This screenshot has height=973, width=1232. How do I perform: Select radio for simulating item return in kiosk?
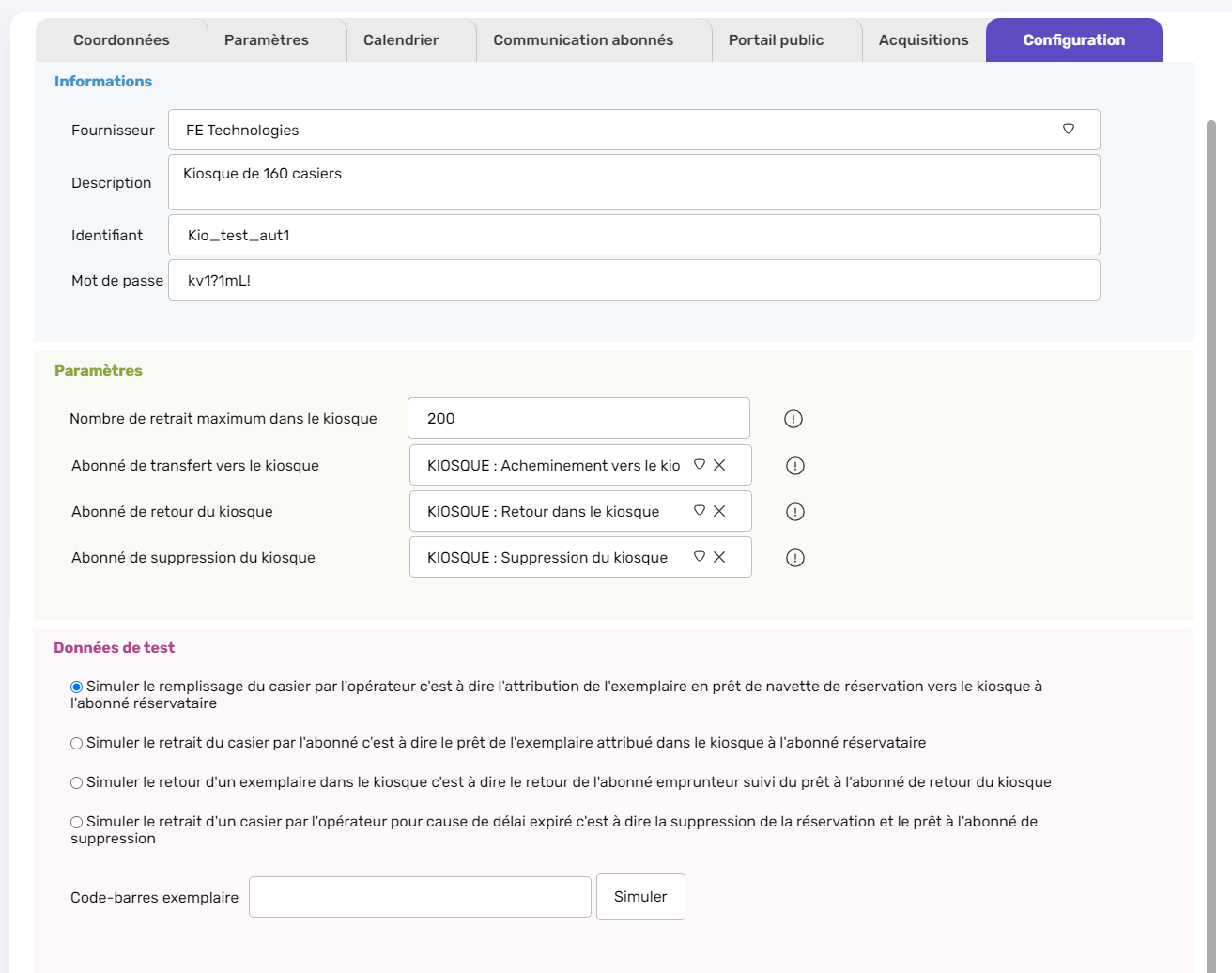pyautogui.click(x=77, y=783)
